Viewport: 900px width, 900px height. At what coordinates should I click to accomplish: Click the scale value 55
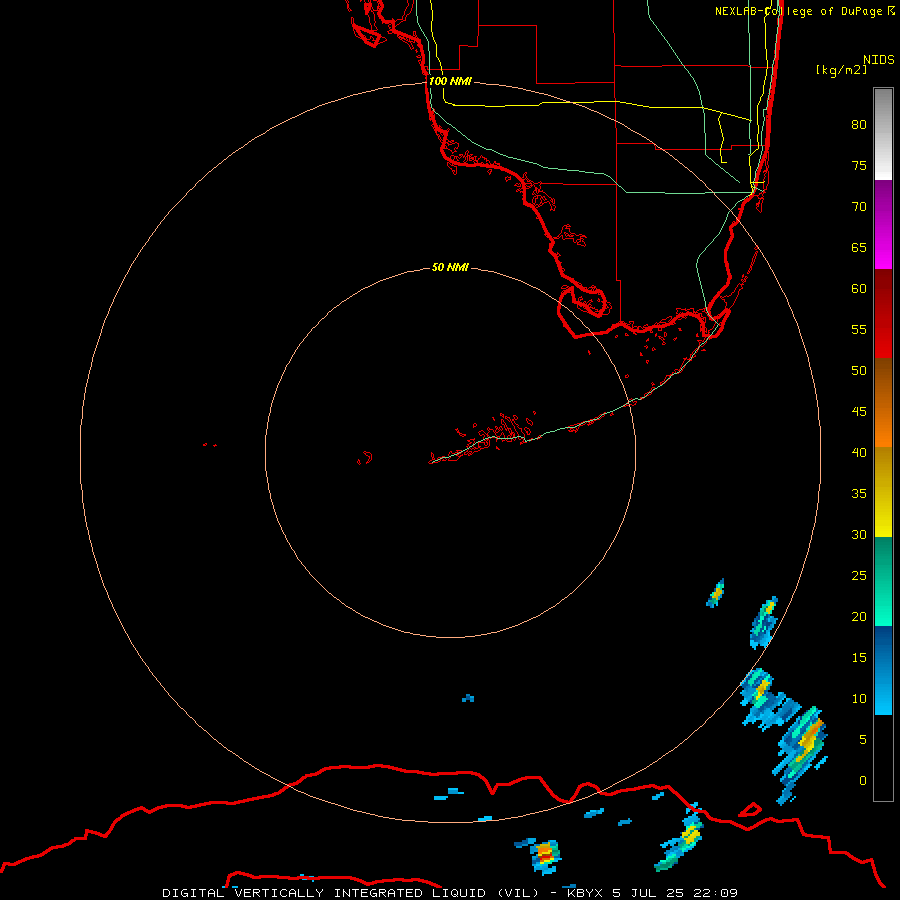[x=859, y=329]
